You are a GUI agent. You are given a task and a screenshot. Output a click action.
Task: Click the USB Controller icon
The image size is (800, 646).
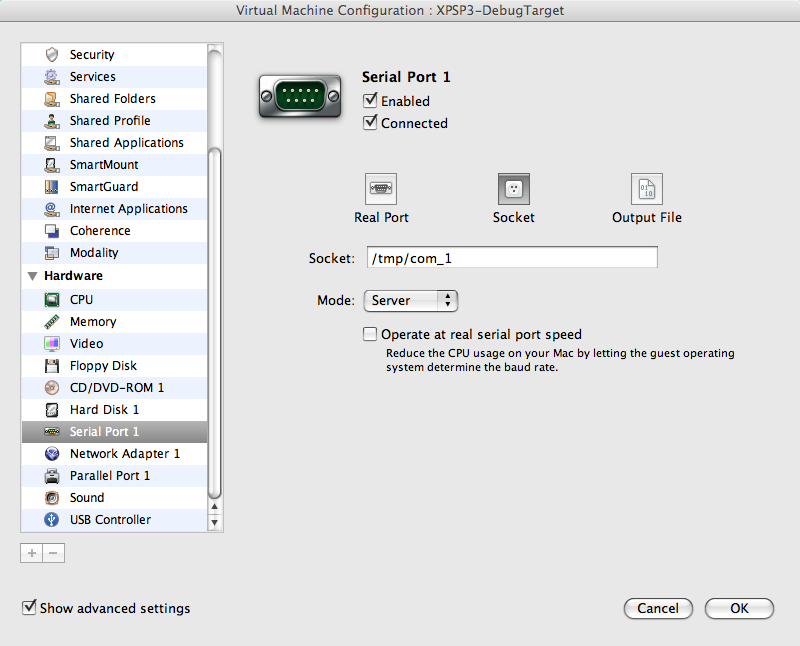(52, 520)
